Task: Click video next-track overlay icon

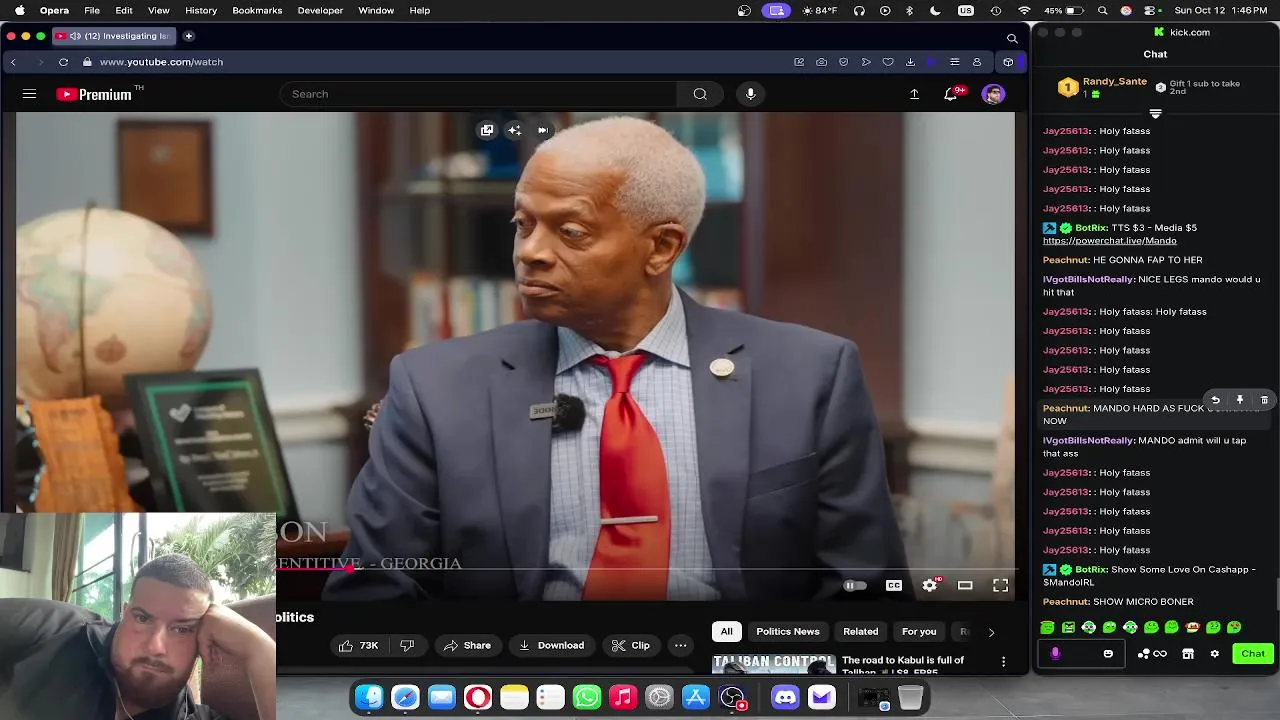Action: 543,130
